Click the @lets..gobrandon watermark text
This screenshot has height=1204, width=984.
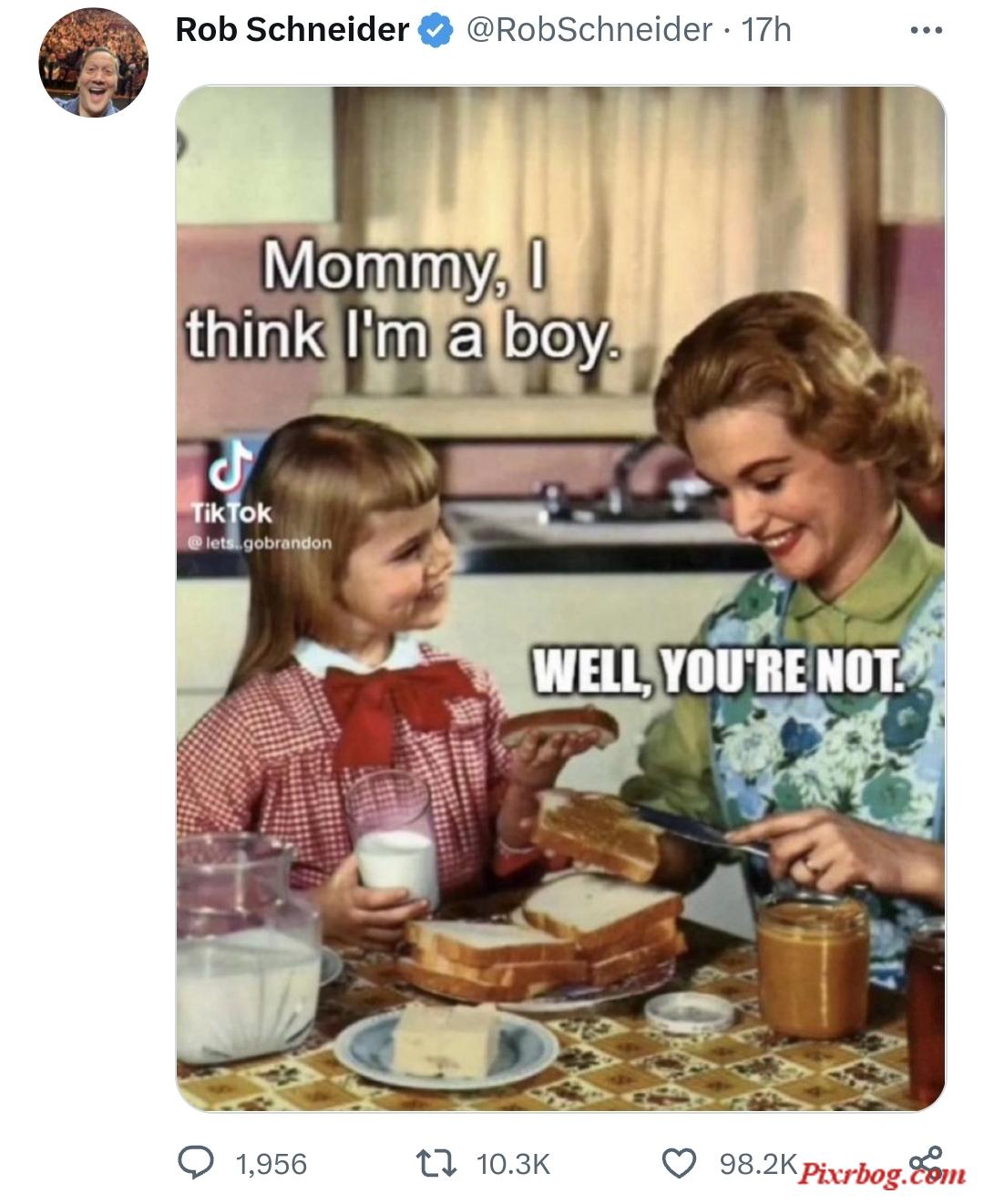260,543
